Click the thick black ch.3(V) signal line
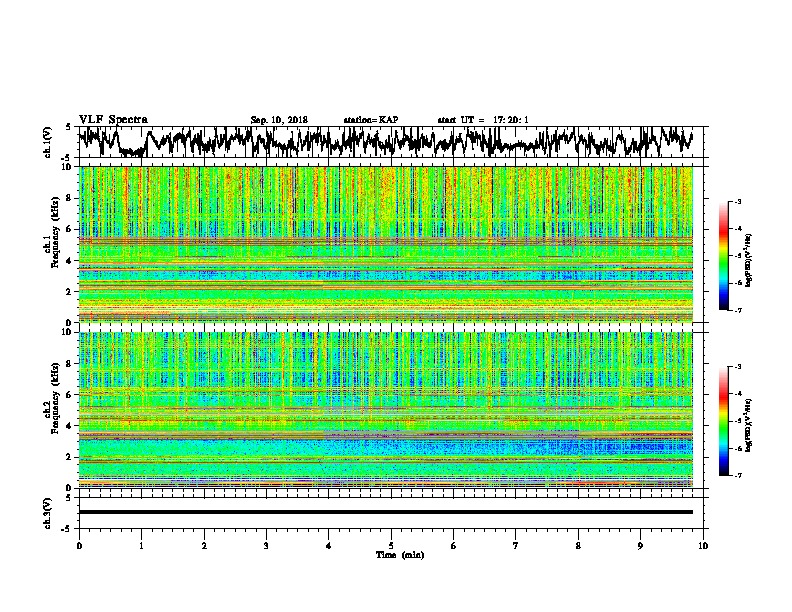 click(385, 512)
